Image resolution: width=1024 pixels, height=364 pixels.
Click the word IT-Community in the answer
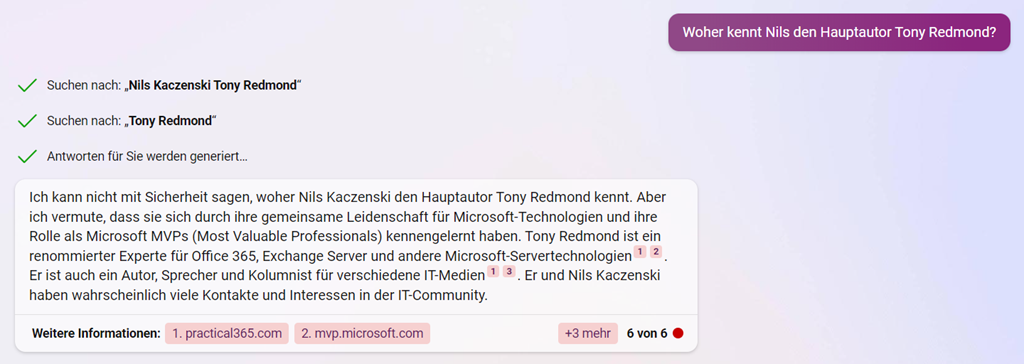pos(441,295)
